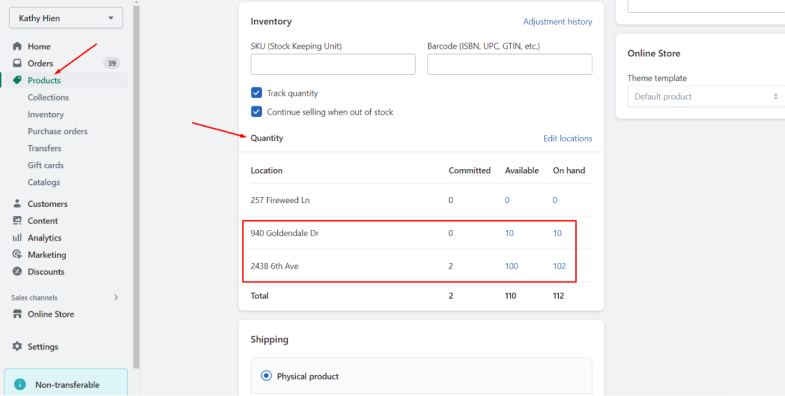
Task: Open the Theme template dropdown
Action: pyautogui.click(x=706, y=97)
